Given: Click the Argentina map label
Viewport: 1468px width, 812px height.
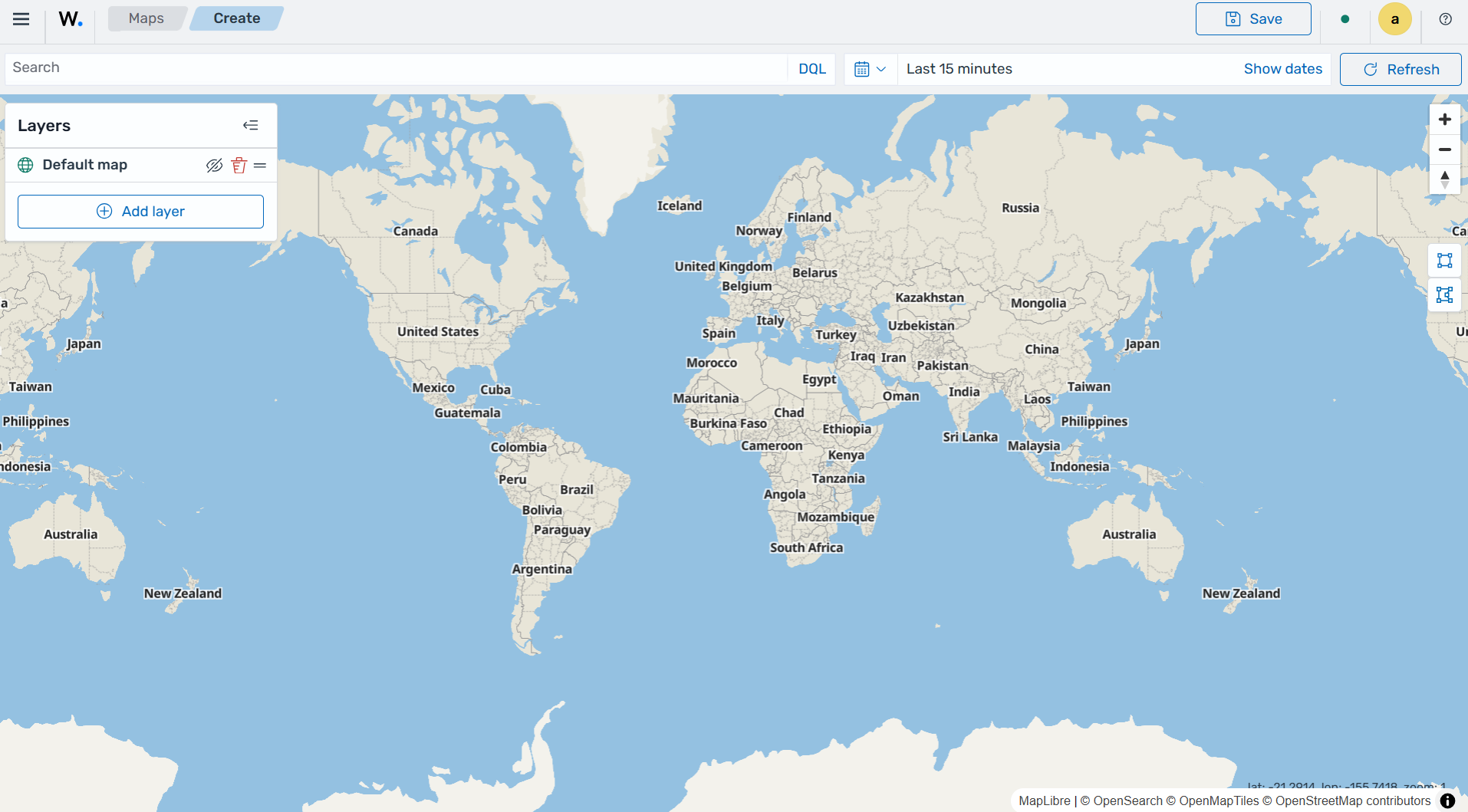Looking at the screenshot, I should [x=541, y=569].
